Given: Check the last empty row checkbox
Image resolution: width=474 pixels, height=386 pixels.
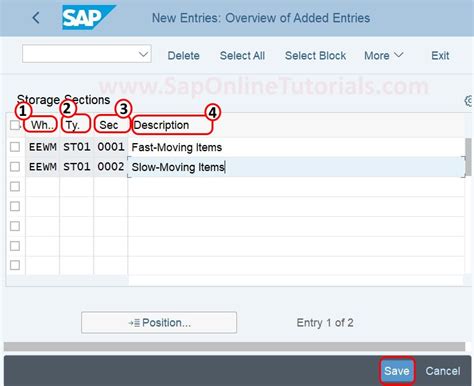Looking at the screenshot, I should pos(15,265).
